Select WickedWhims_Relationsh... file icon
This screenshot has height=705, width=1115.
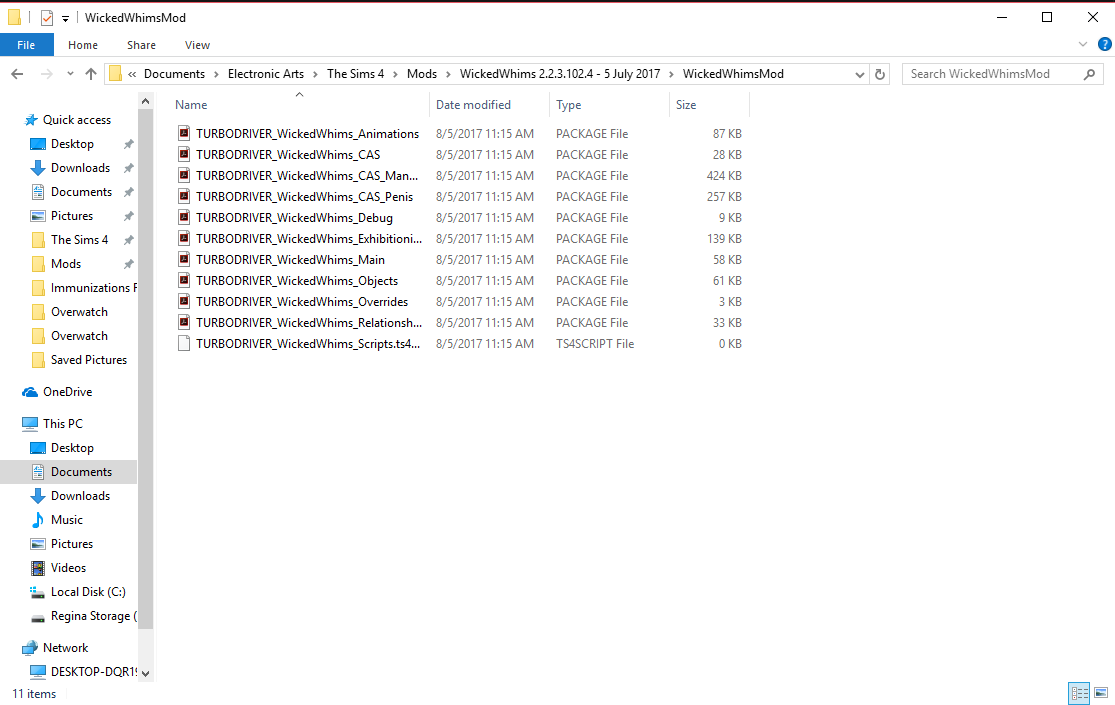click(184, 322)
